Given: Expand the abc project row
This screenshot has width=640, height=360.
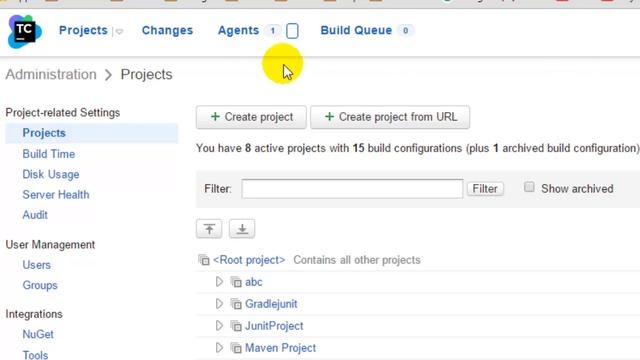Looking at the screenshot, I should tap(219, 282).
